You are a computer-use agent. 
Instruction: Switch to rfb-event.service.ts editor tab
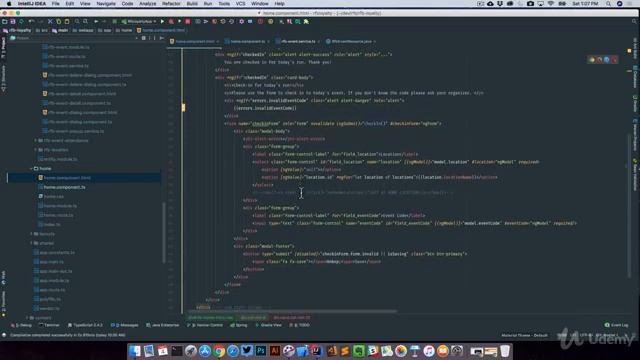298,42
